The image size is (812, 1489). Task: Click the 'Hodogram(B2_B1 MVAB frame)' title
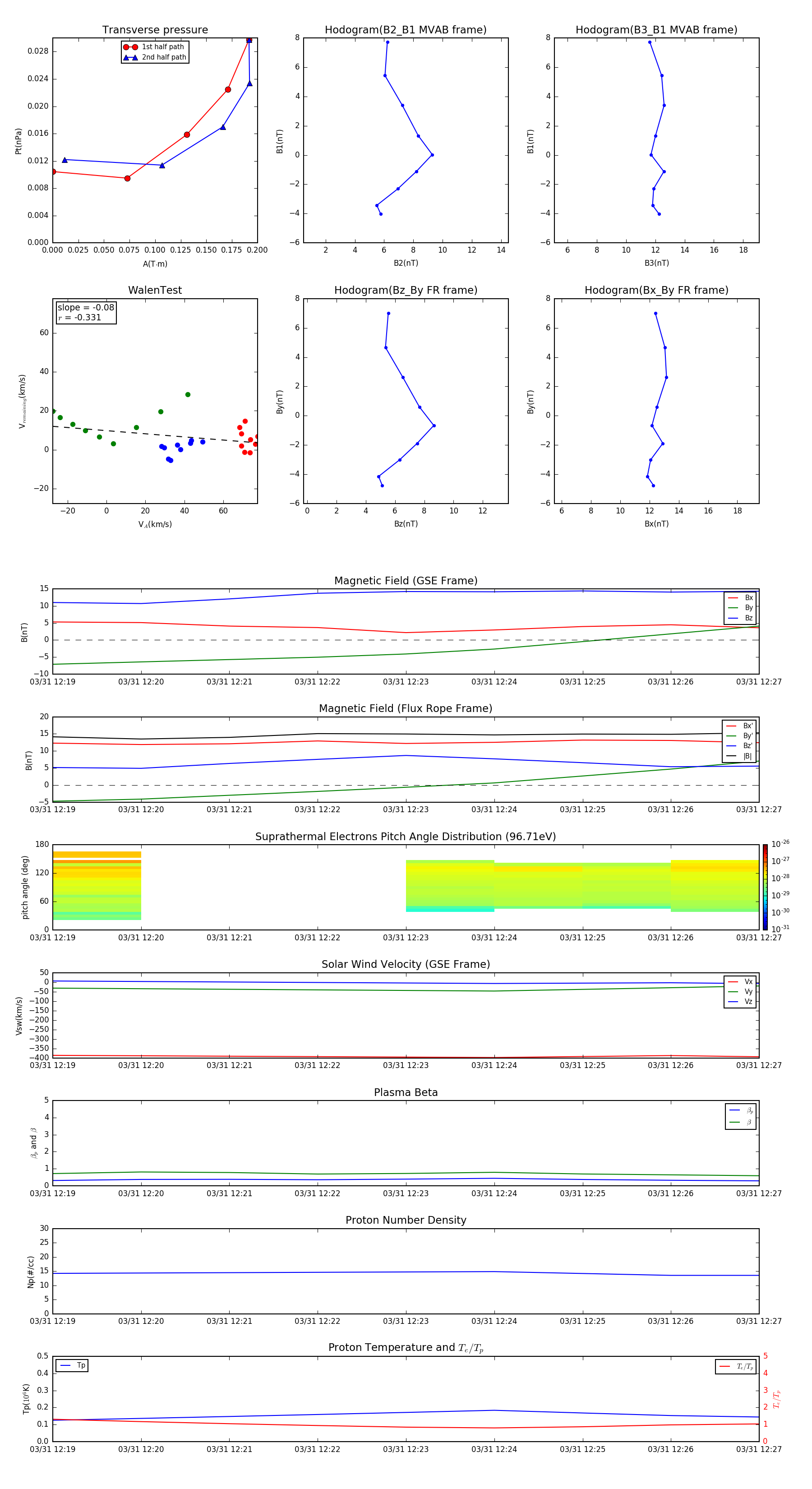(406, 30)
